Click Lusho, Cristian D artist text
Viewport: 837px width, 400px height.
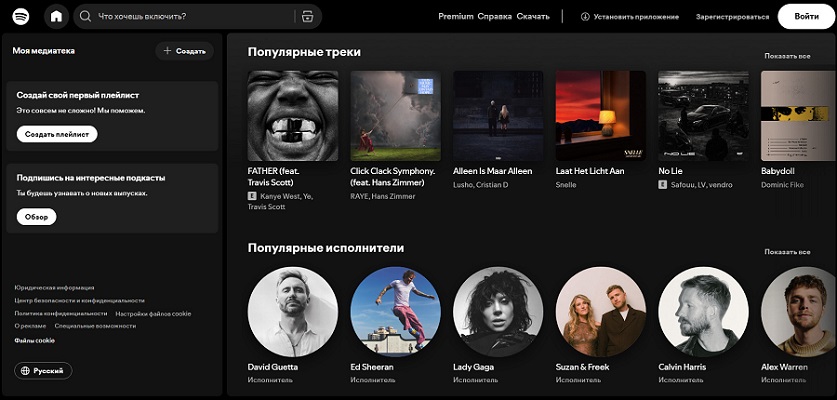pos(480,185)
